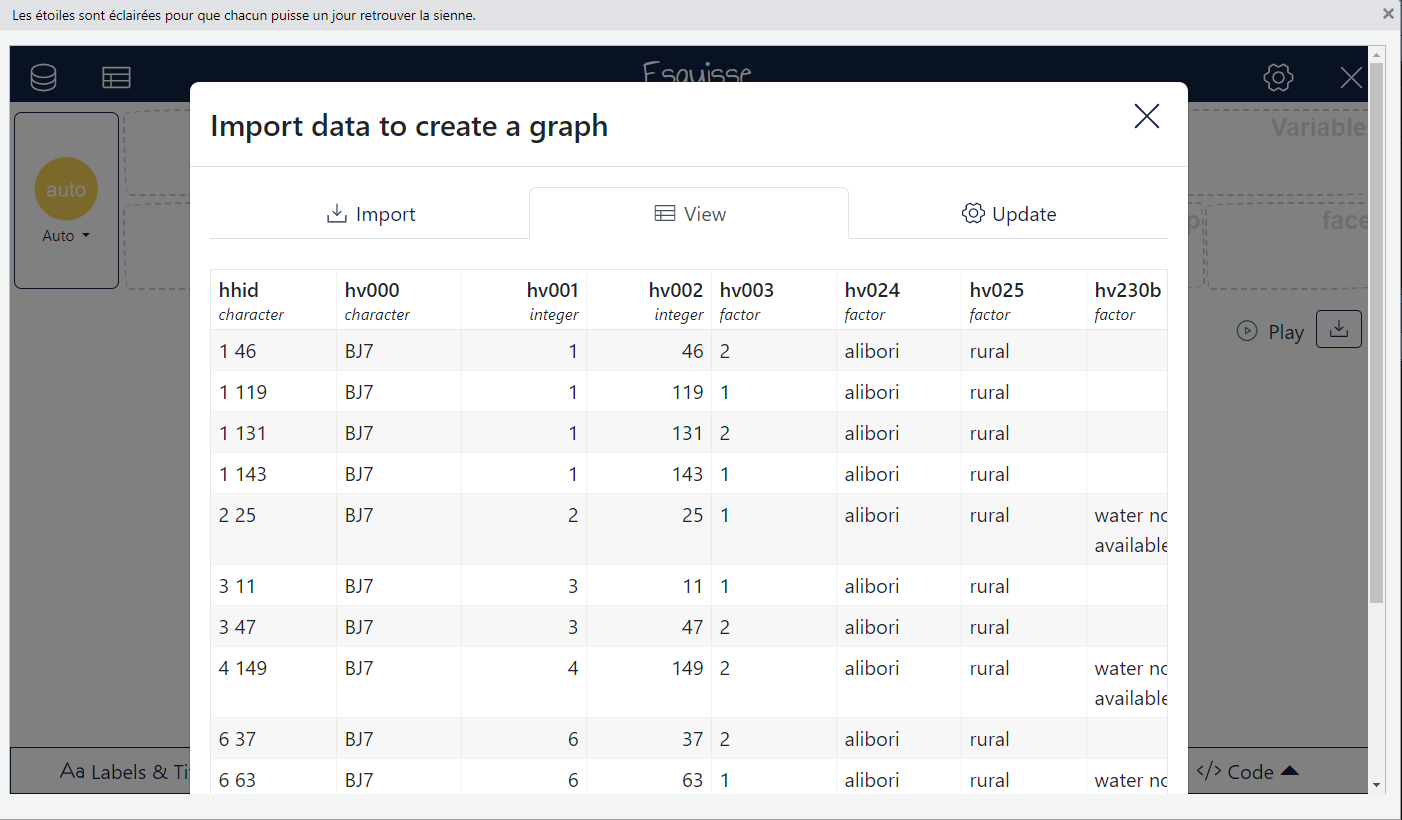This screenshot has width=1402, height=820.
Task: Click the hv002 value 37
Action: 692,739
